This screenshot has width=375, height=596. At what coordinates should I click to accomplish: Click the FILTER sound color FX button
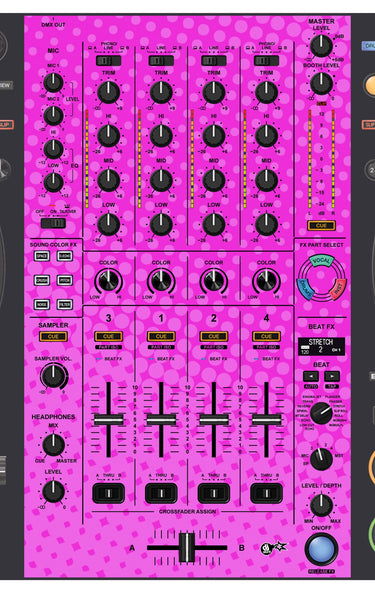coord(65,304)
